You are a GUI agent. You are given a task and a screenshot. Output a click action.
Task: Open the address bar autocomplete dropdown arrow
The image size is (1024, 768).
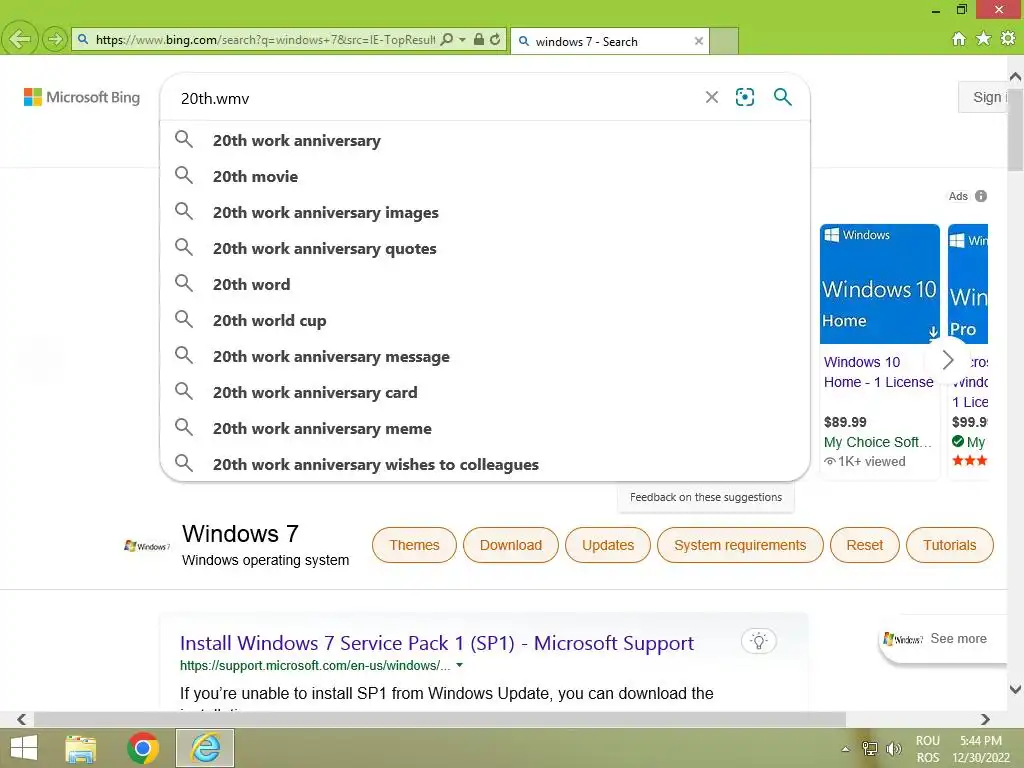coord(462,39)
